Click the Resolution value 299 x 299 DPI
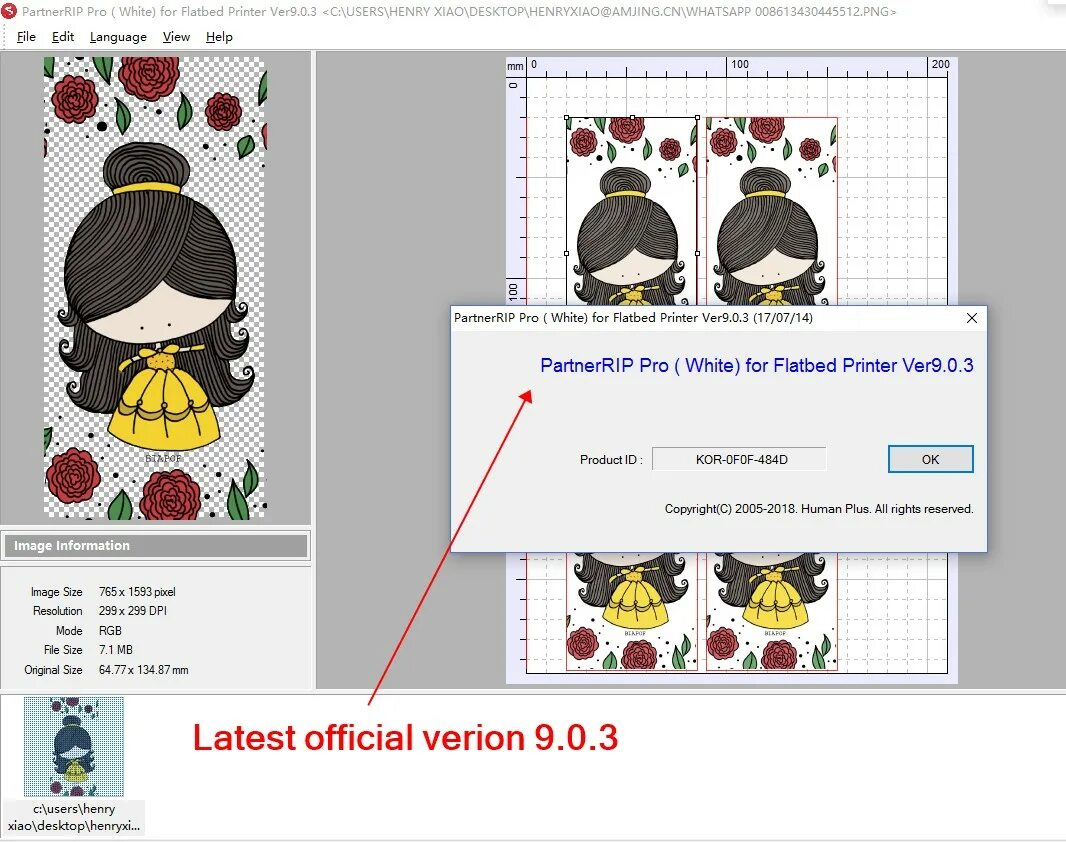 [x=133, y=611]
